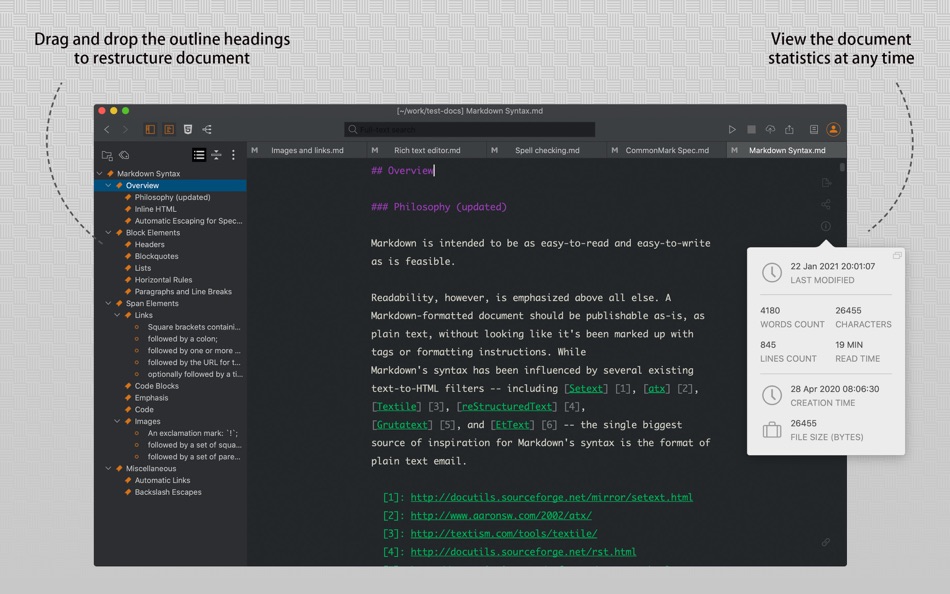Collapse the Overview outline section
Image resolution: width=950 pixels, height=594 pixels.
(108, 185)
